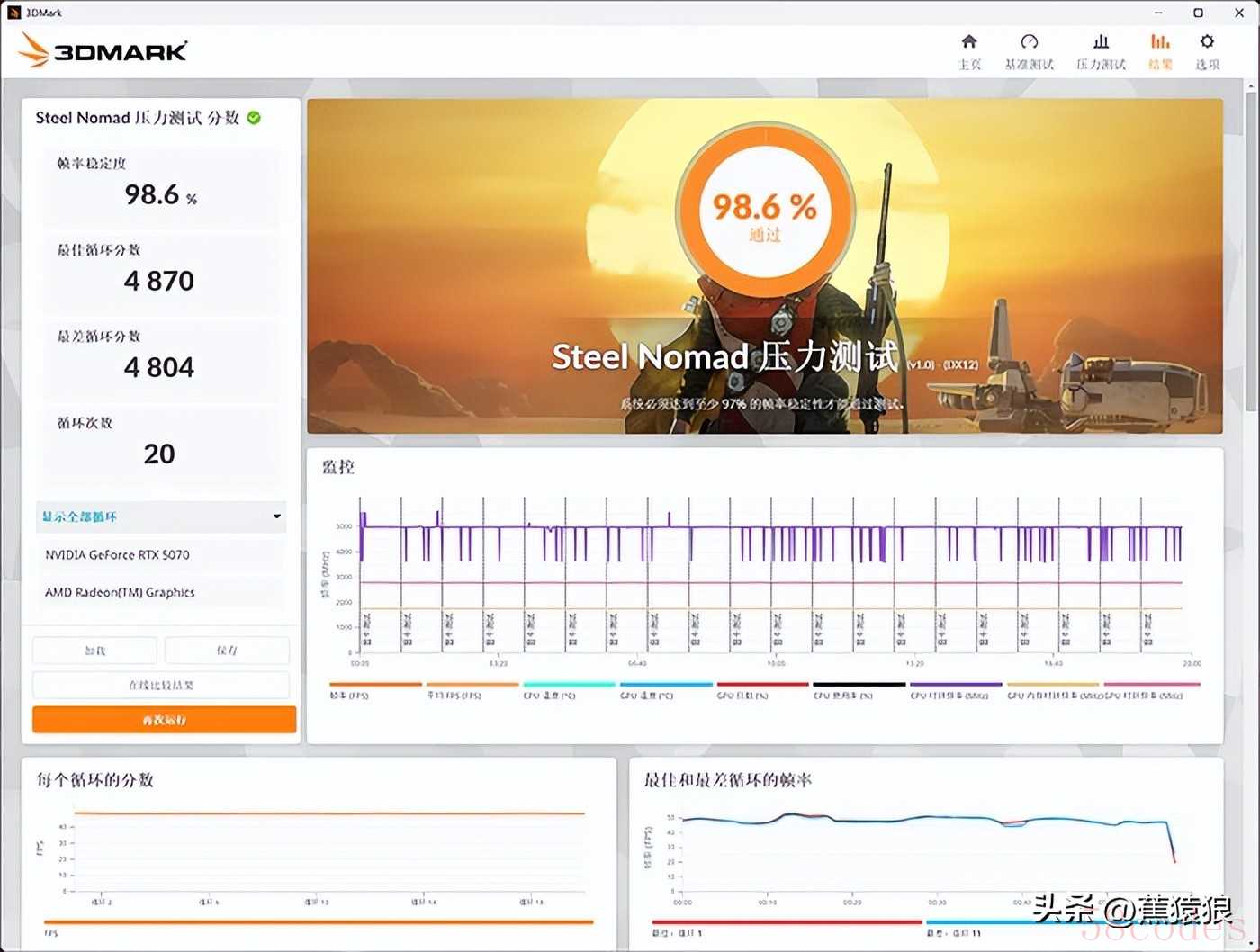The image size is (1260, 952).
Task: Toggle the black CPU usage legend series
Action: 859,686
